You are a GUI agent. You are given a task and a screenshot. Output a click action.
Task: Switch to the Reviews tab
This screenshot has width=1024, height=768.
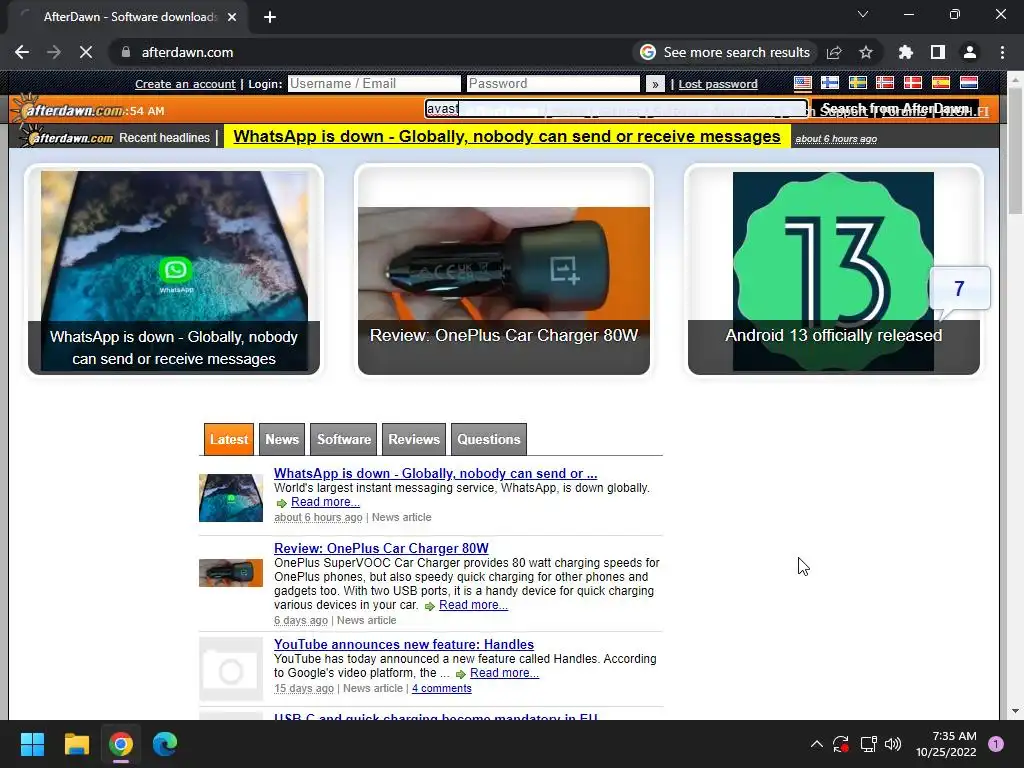click(x=414, y=440)
